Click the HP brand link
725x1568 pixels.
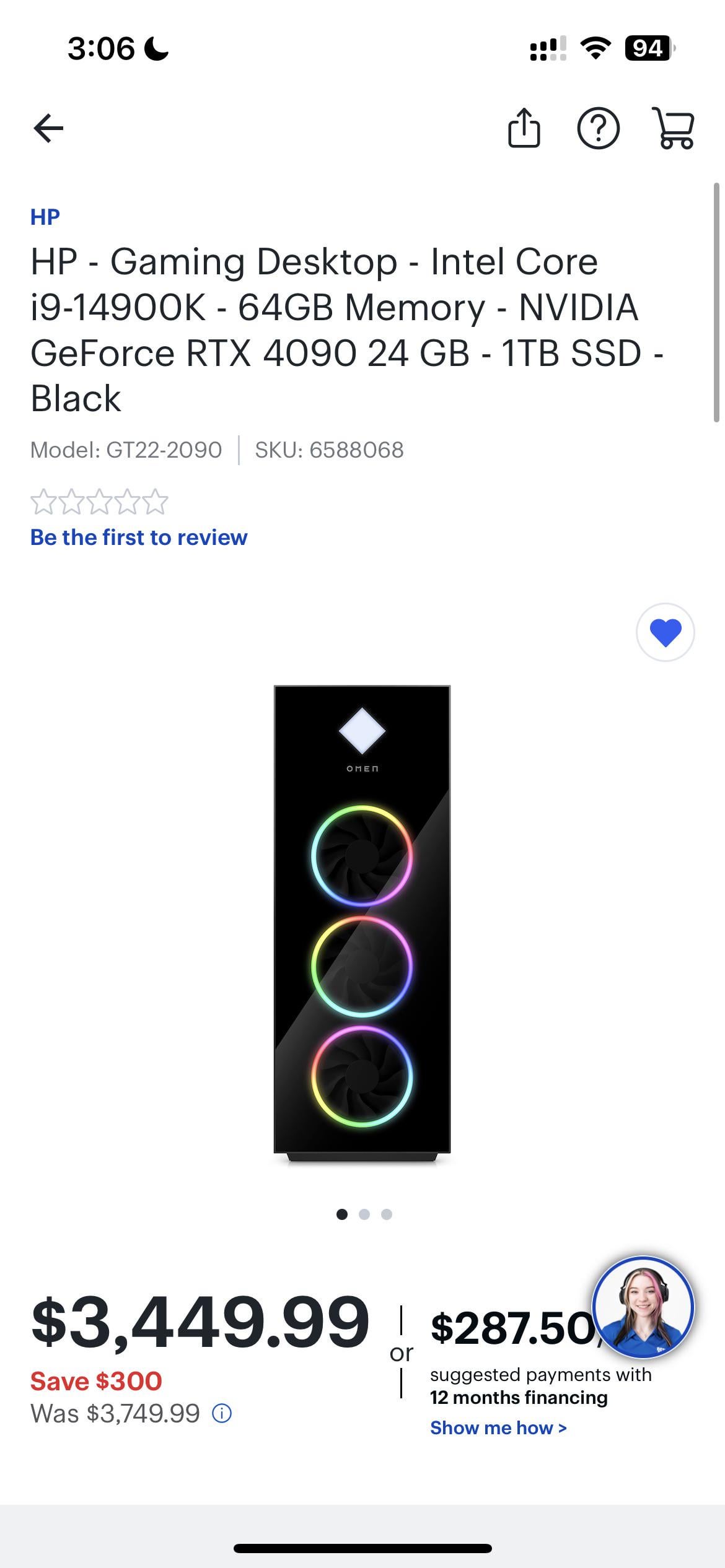(x=45, y=217)
